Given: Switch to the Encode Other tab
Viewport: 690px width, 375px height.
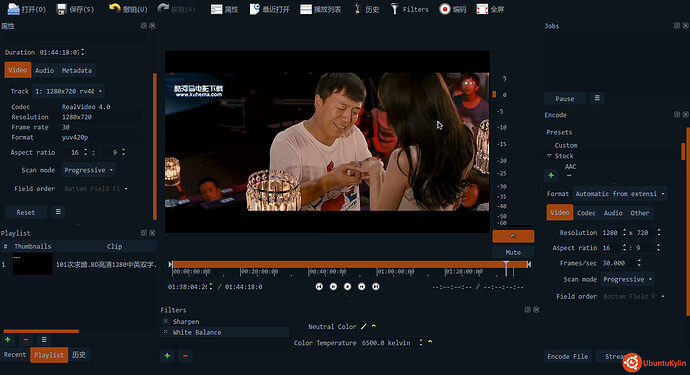Looking at the screenshot, I should click(639, 213).
